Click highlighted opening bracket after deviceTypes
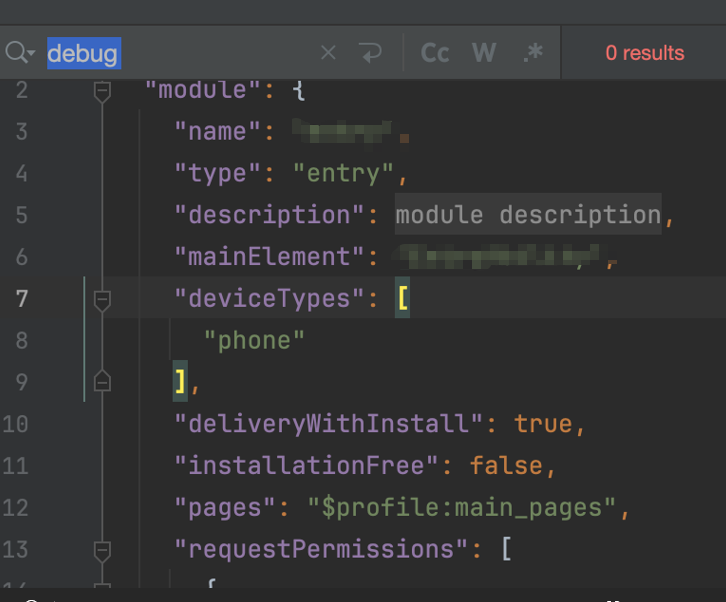726x602 pixels. point(402,298)
